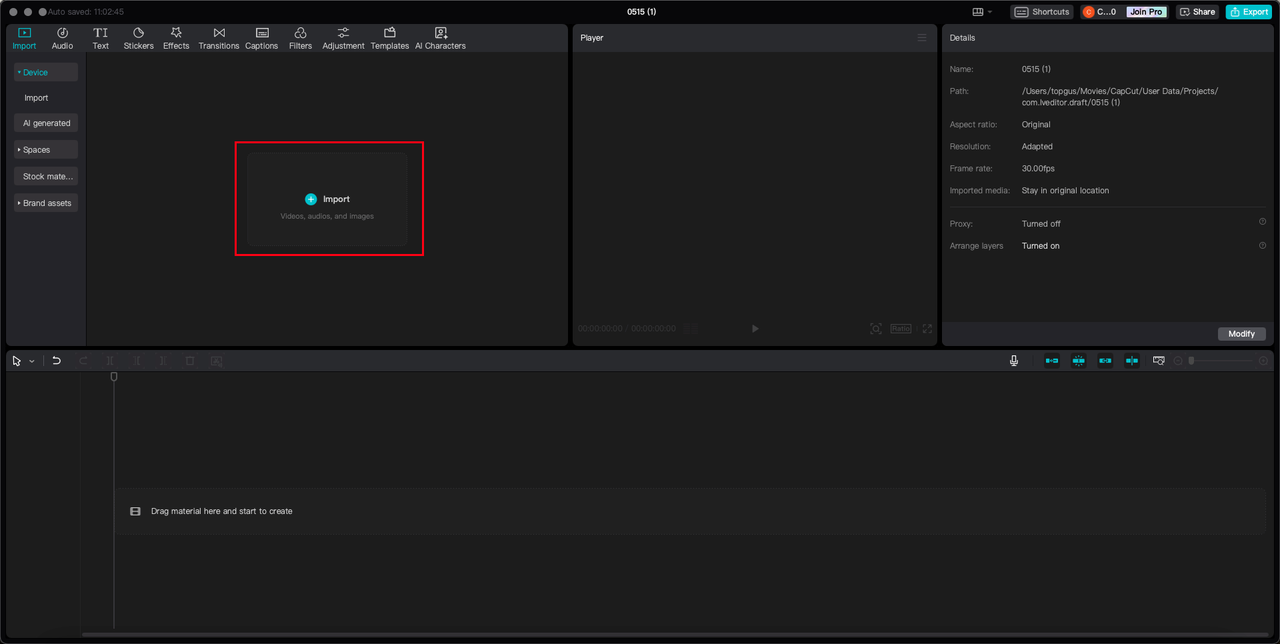Click the timeline cover preview icon
This screenshot has width=1280, height=644.
1159,360
